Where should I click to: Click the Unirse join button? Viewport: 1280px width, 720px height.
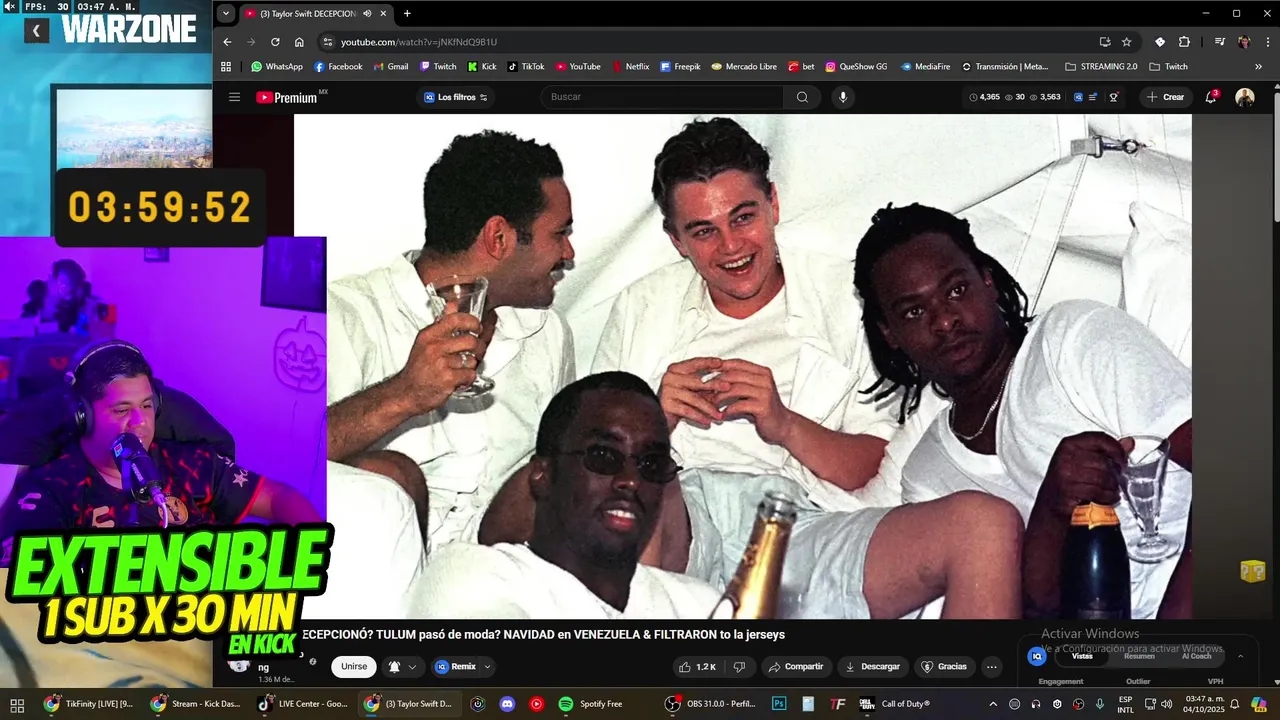[x=354, y=667]
